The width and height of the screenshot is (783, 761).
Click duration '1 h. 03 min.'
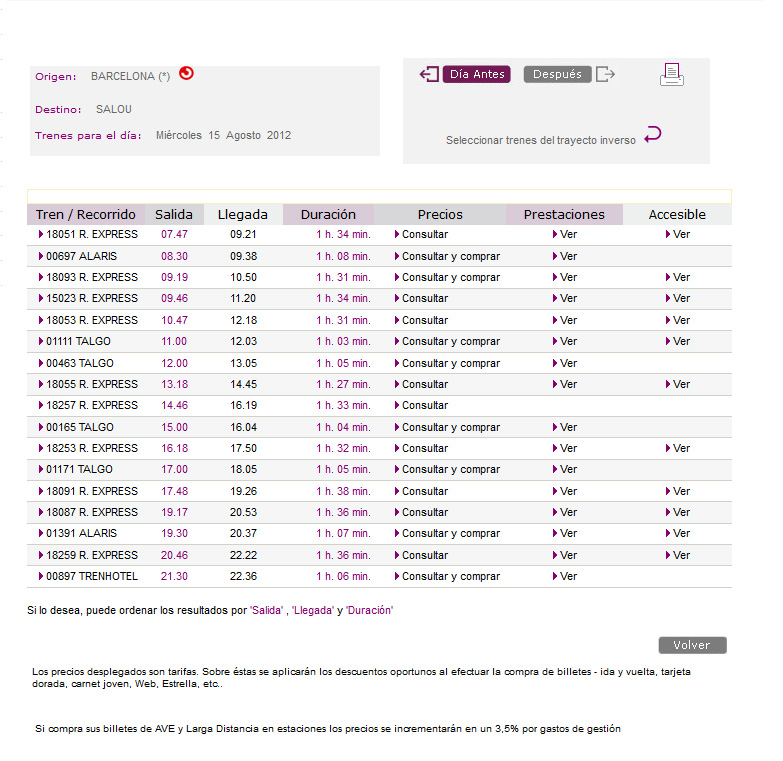click(x=344, y=341)
